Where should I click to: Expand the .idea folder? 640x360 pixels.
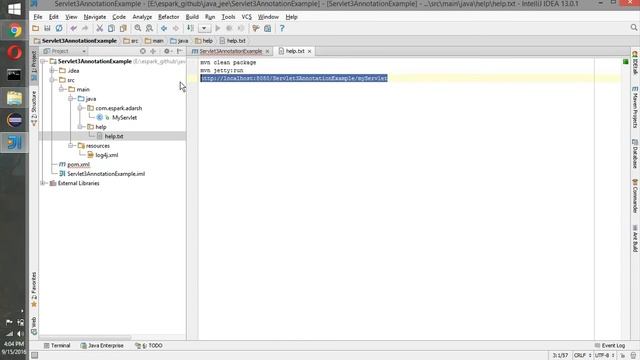[x=53, y=71]
